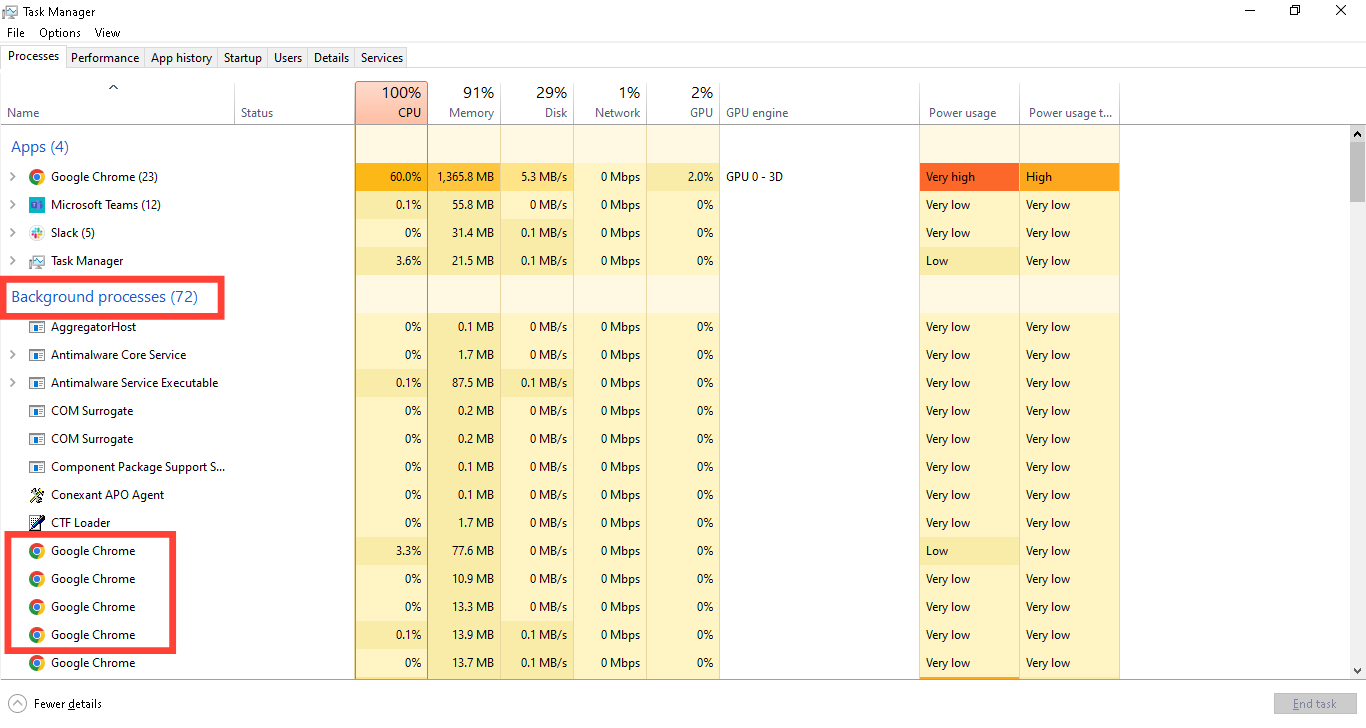Collapse view with Fewer details
The width and height of the screenshot is (1366, 728).
56,704
